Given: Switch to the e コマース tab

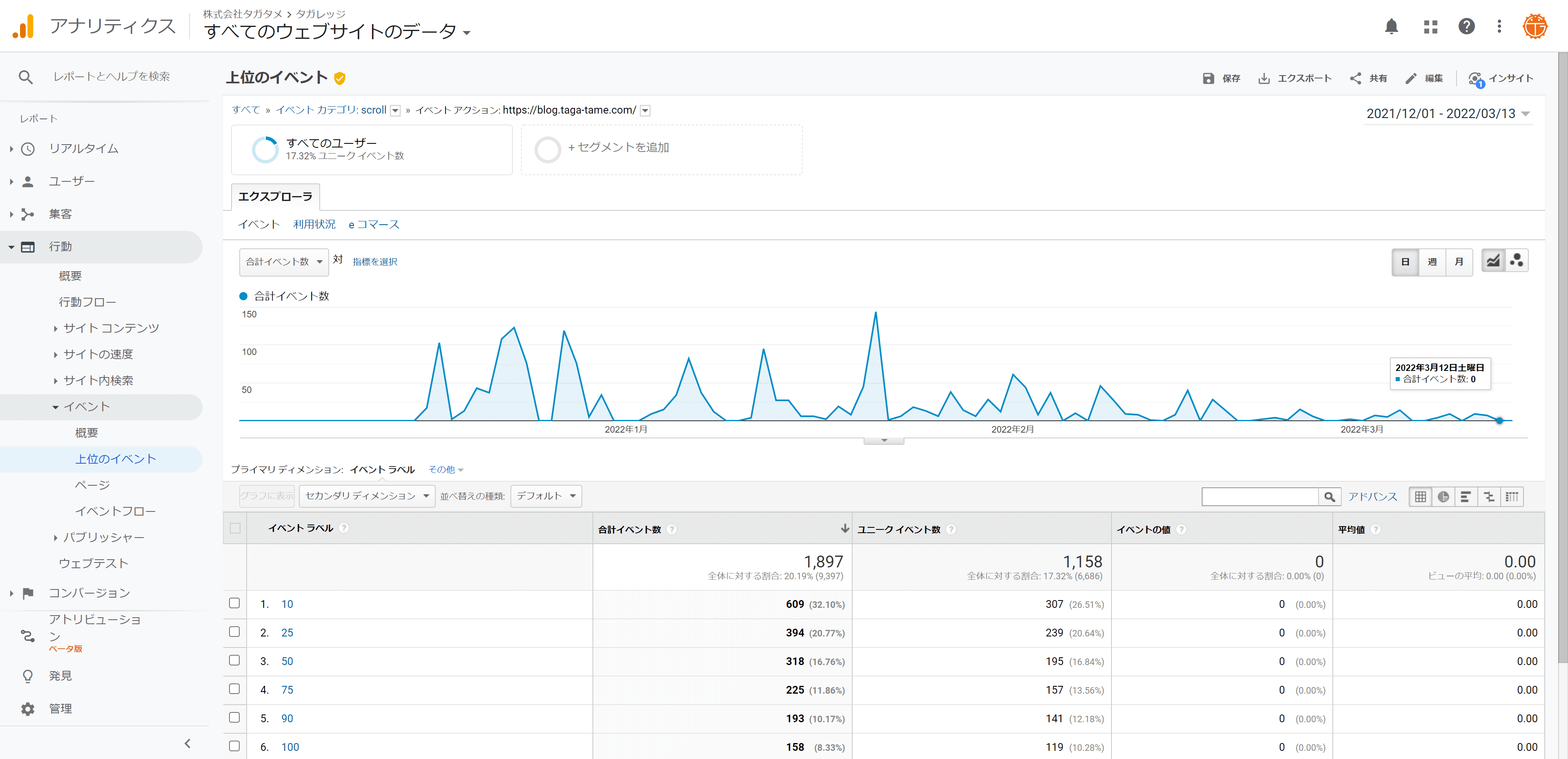Looking at the screenshot, I should click(x=374, y=225).
